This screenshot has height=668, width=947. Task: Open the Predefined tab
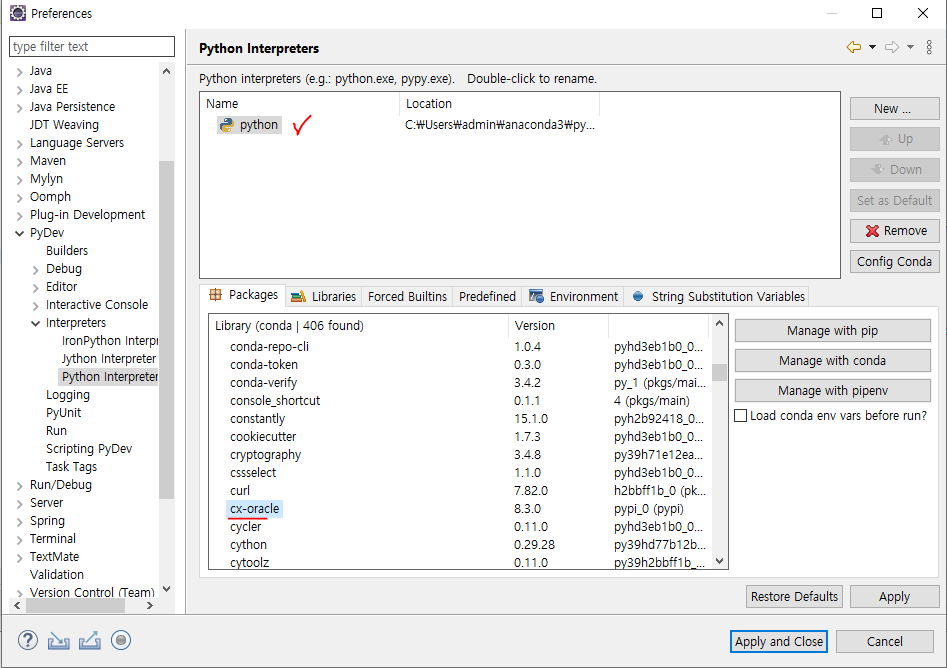[x=487, y=297]
